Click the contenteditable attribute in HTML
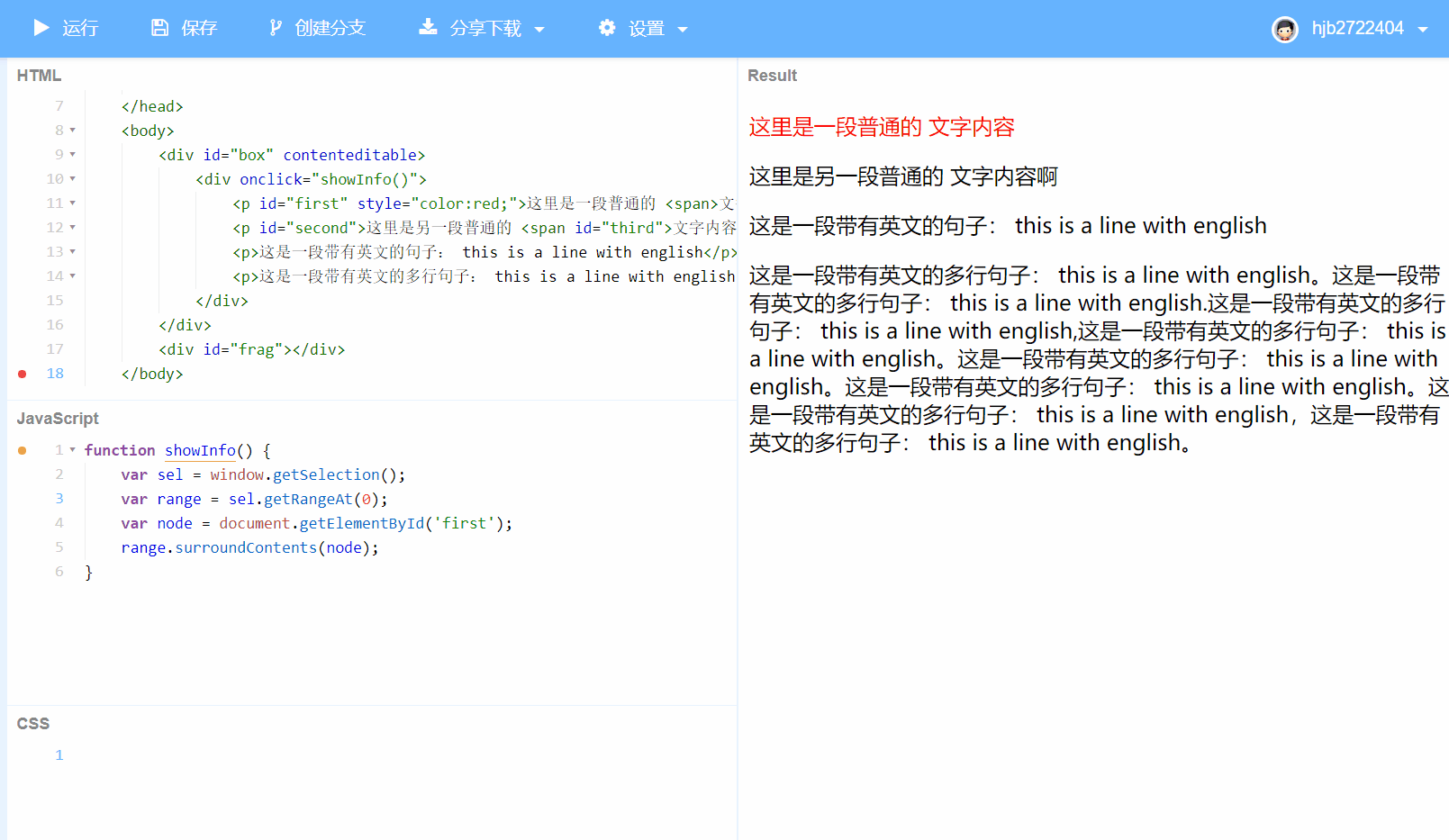This screenshot has height=840, width=1449. tap(349, 155)
